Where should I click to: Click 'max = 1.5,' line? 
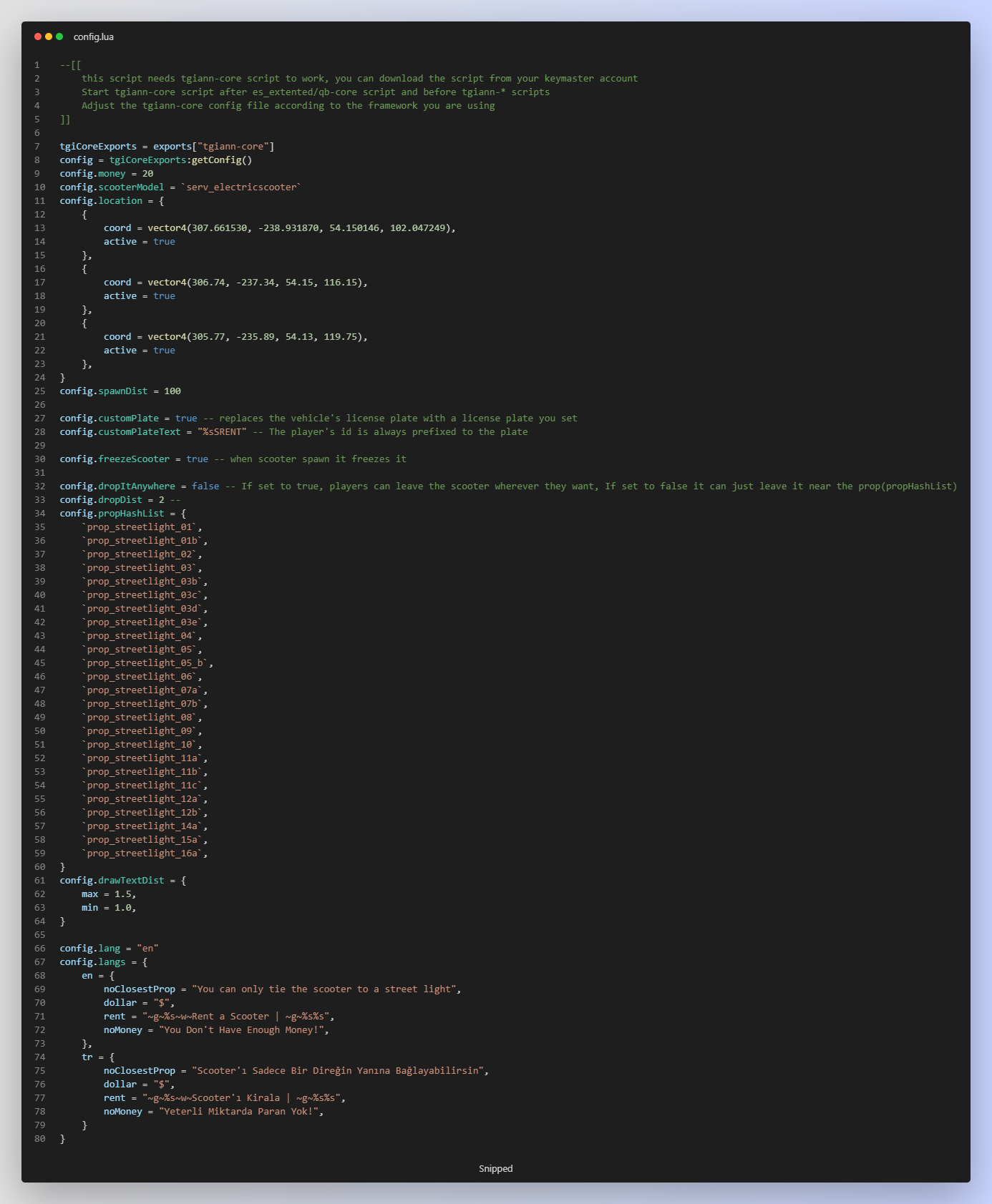[x=109, y=894]
